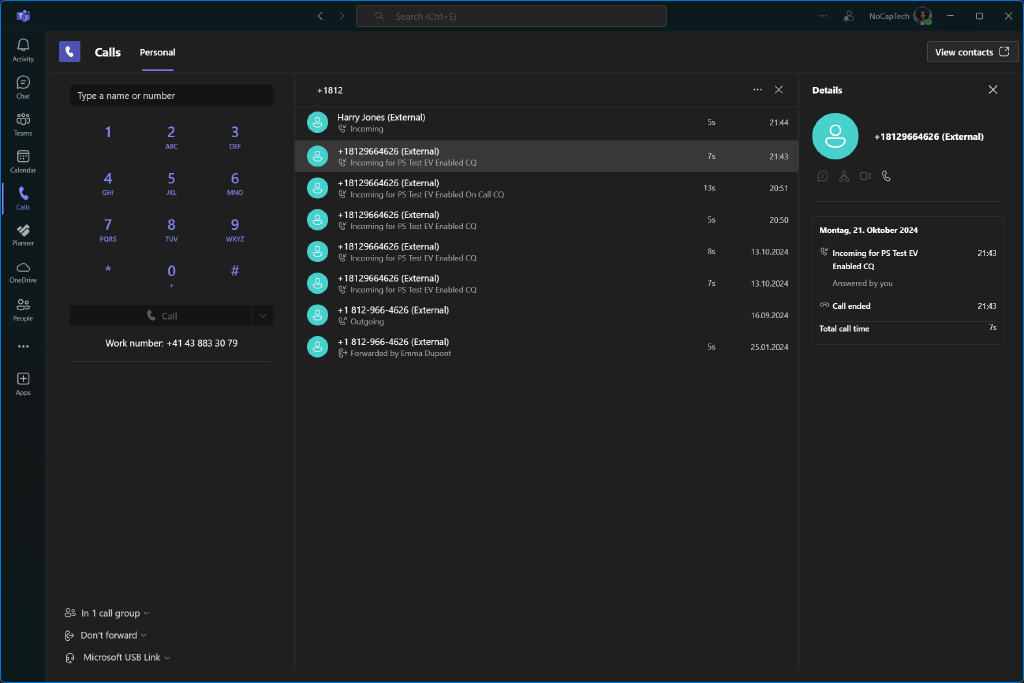The width and height of the screenshot is (1024, 683).
Task: Select the Harry Jones call entry
Action: point(546,123)
